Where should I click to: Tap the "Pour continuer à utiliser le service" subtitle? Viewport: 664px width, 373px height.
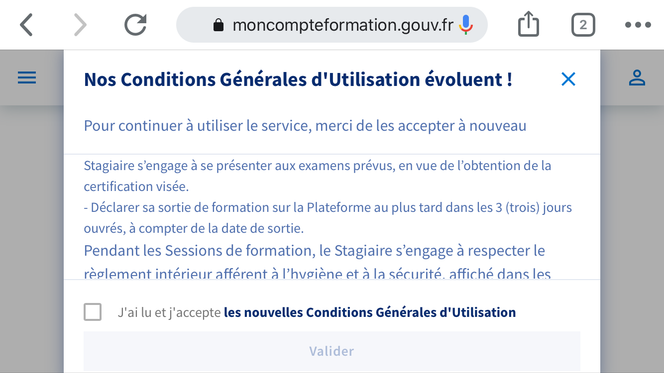pos(305,126)
